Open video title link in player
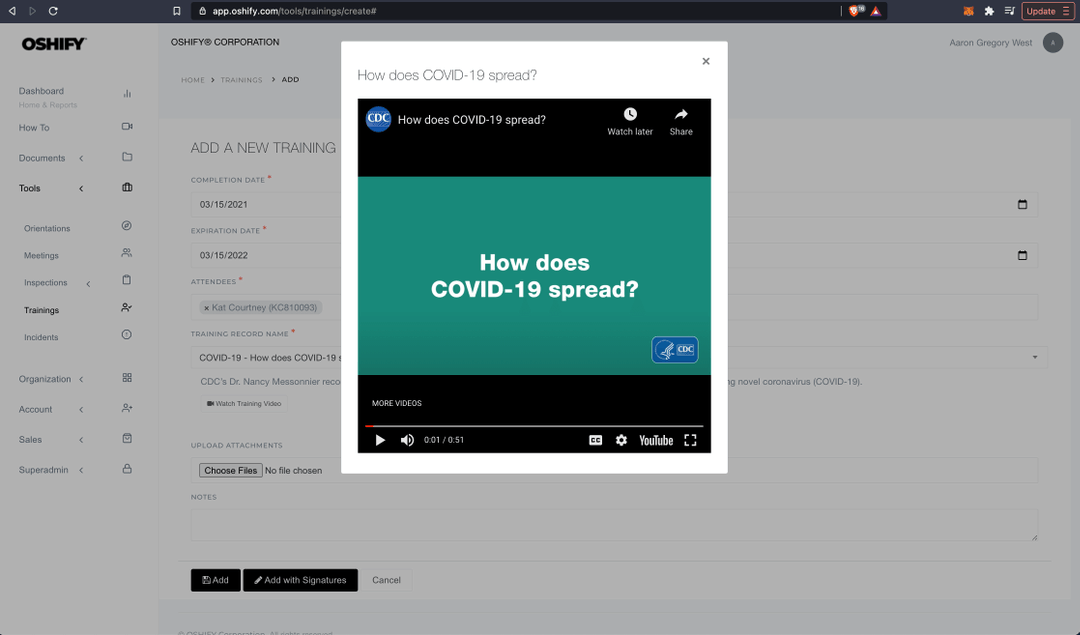The height and width of the screenshot is (635, 1080). 472,120
